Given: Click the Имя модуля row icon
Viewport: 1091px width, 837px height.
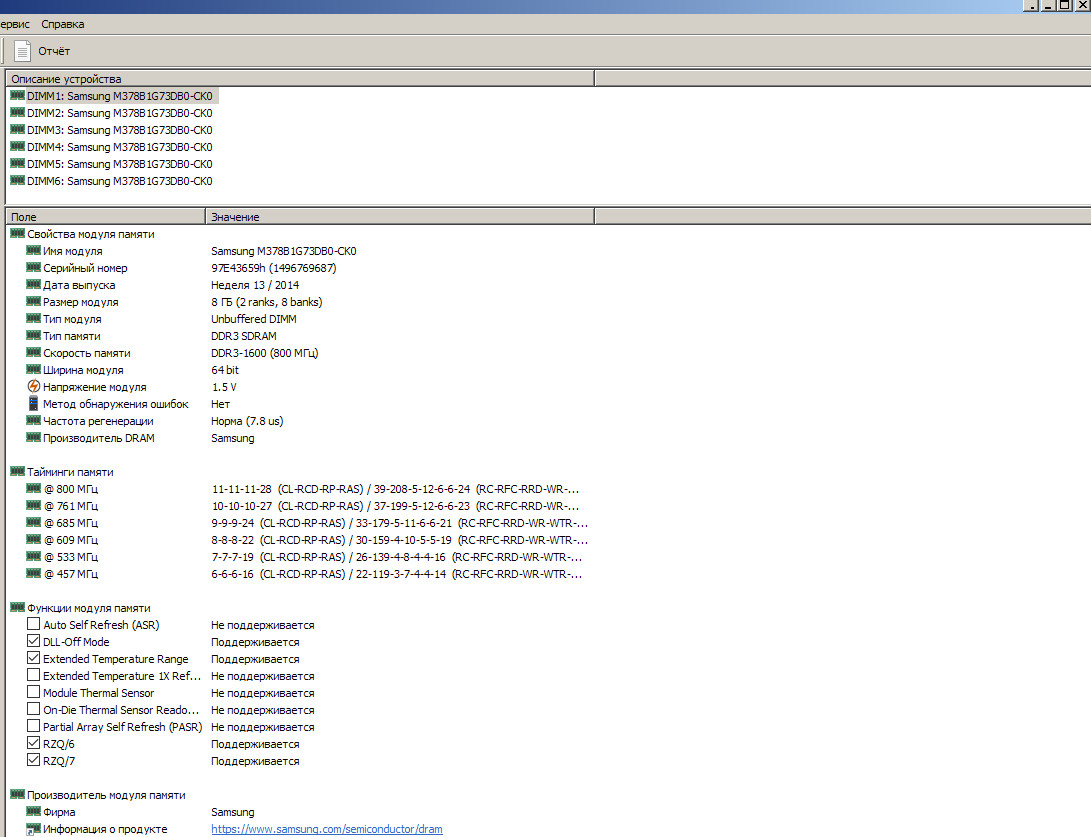Looking at the screenshot, I should 33,250.
